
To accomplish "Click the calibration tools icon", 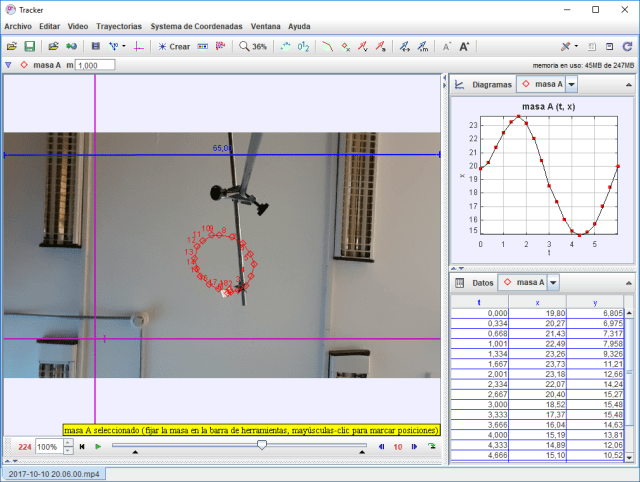I will pyautogui.click(x=116, y=46).
